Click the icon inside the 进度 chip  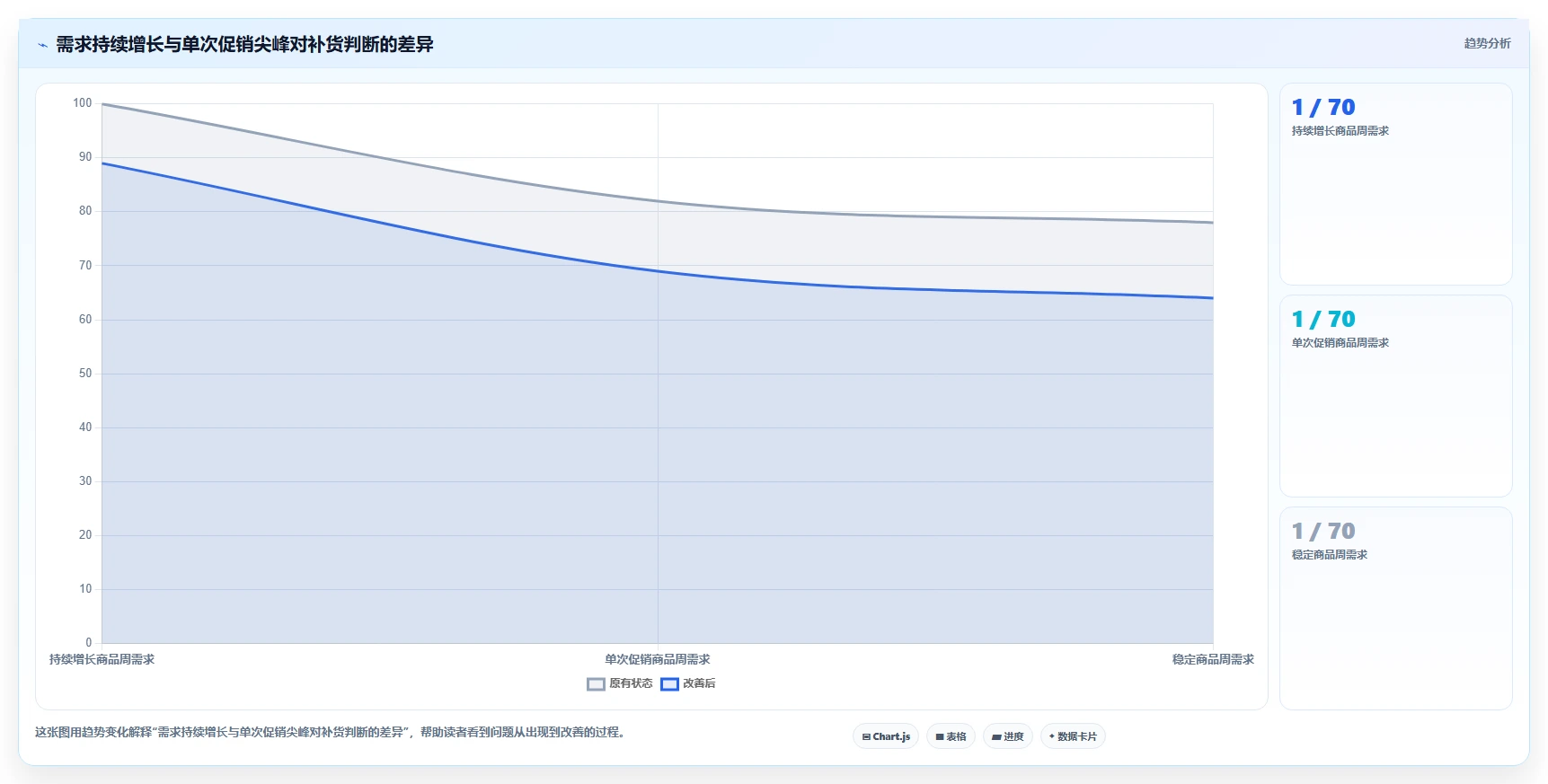point(996,736)
